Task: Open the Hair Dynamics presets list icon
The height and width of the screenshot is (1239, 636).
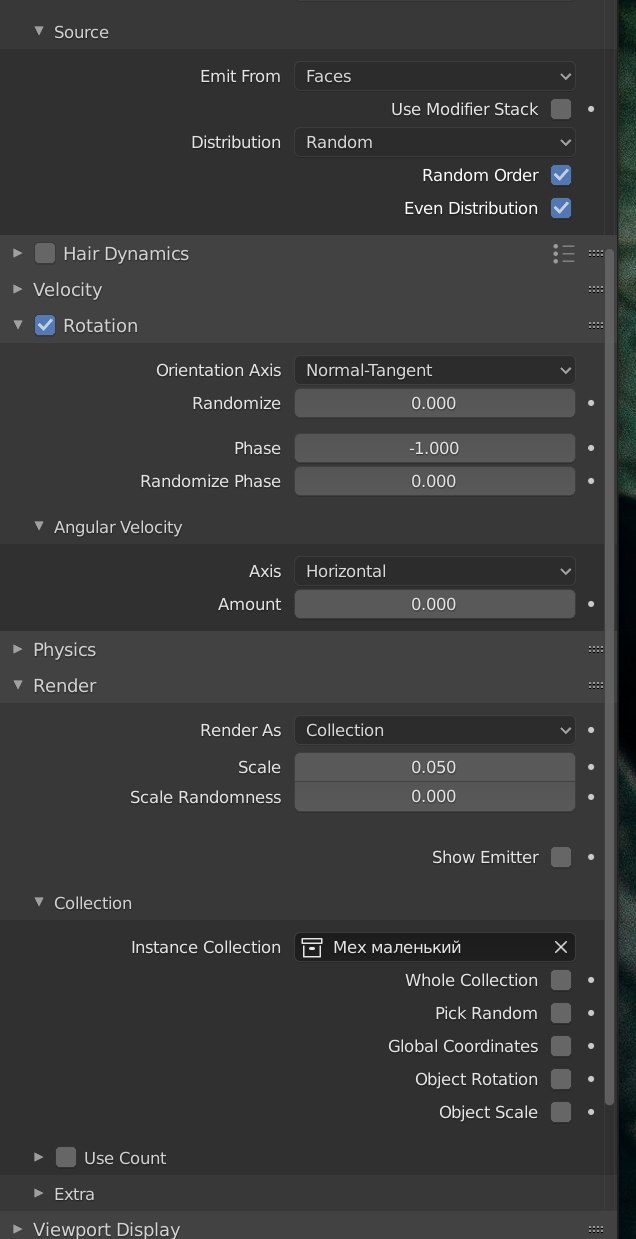Action: point(564,254)
